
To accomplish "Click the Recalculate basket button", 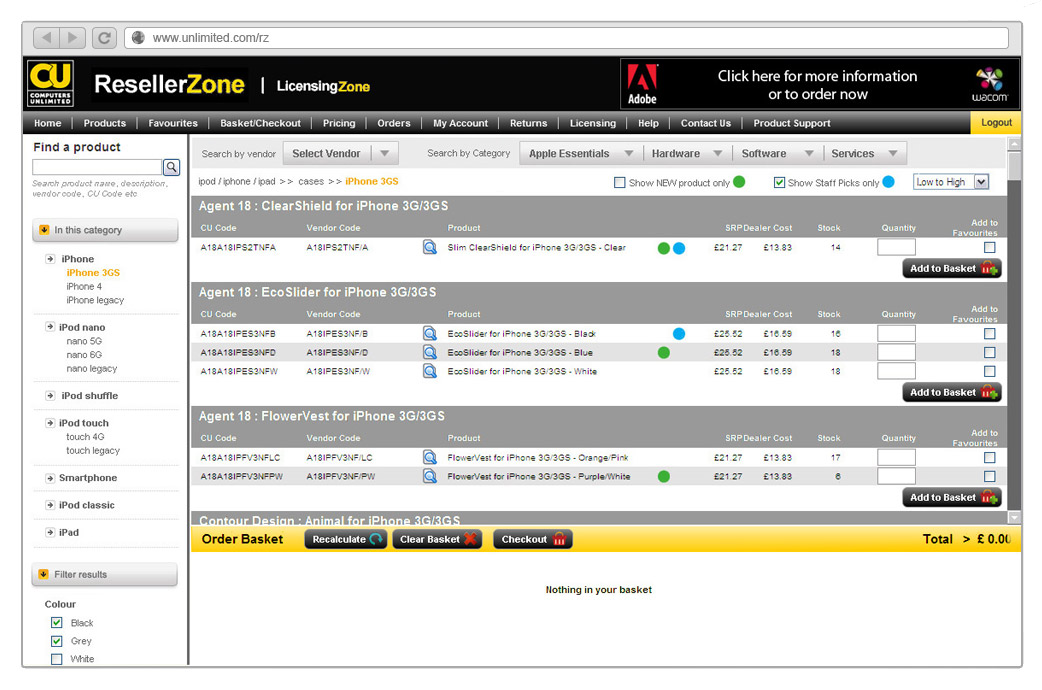I will (346, 539).
